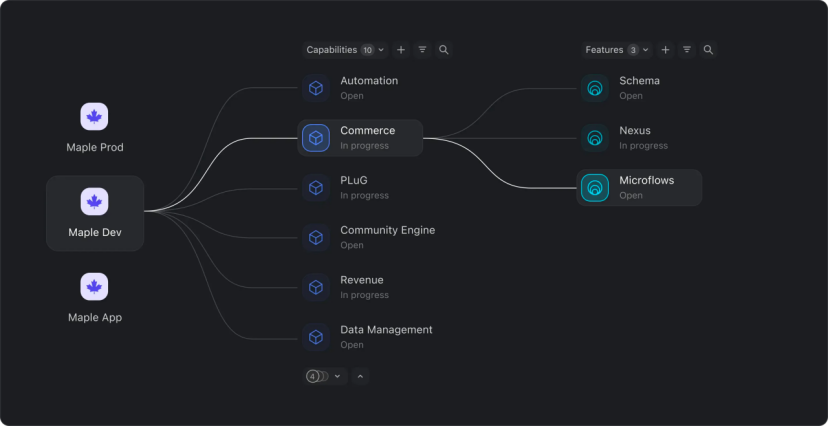Click the Community Engine cube icon
828x426 pixels.
[316, 238]
